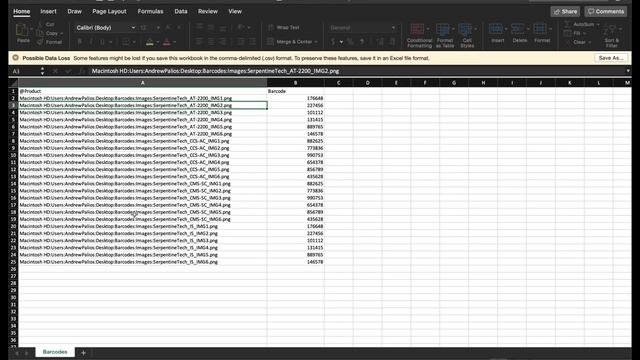Click the comma style icon
640x360 pixels.
click(362, 42)
